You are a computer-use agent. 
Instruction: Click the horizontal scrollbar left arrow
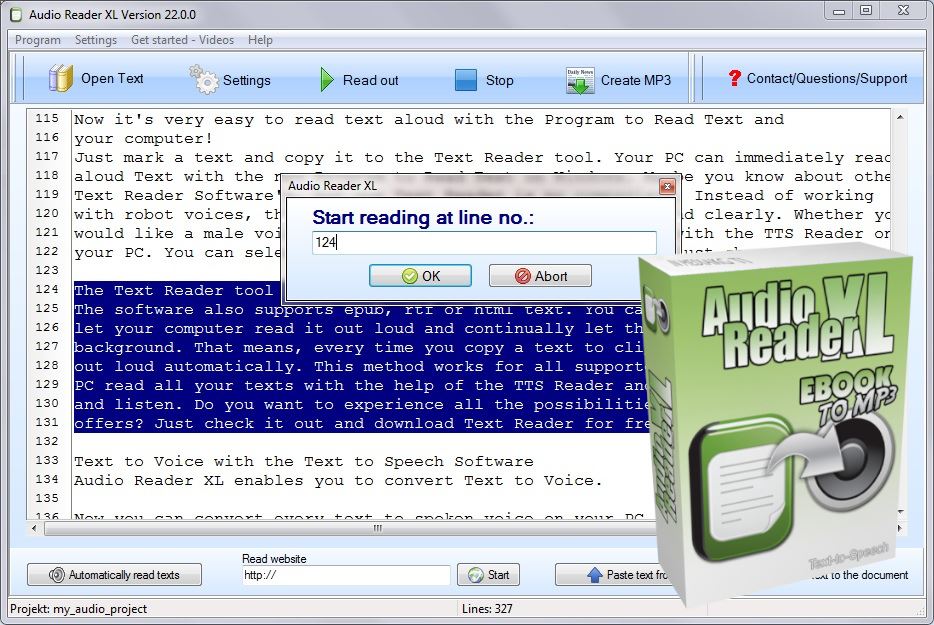click(x=34, y=528)
